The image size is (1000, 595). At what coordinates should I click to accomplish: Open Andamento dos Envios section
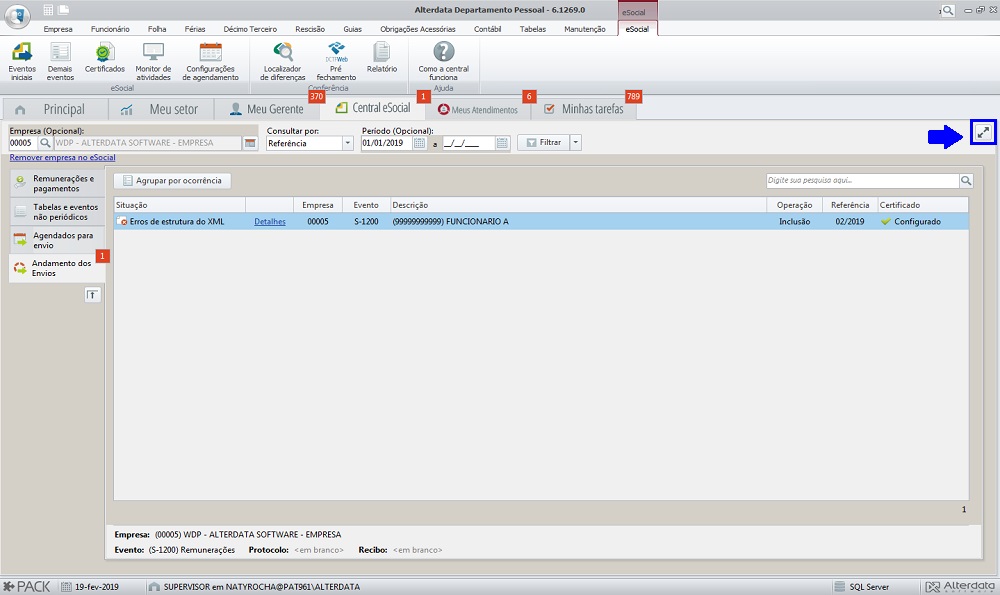pos(57,268)
